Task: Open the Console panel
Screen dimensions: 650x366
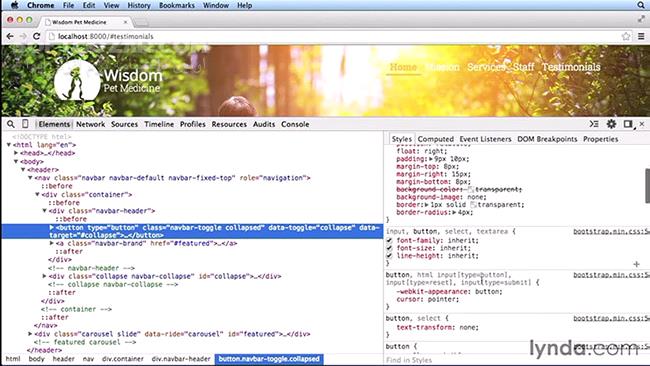Action: pos(295,124)
